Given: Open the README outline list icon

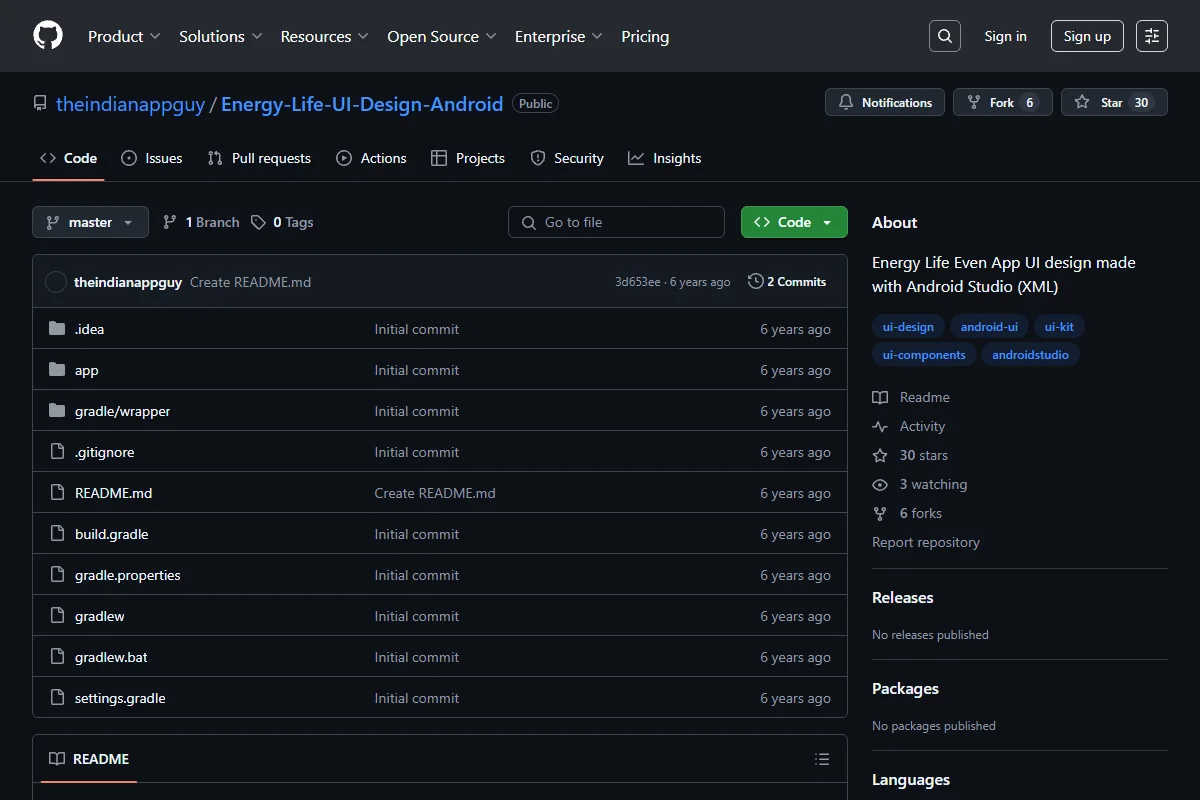Looking at the screenshot, I should tap(822, 759).
